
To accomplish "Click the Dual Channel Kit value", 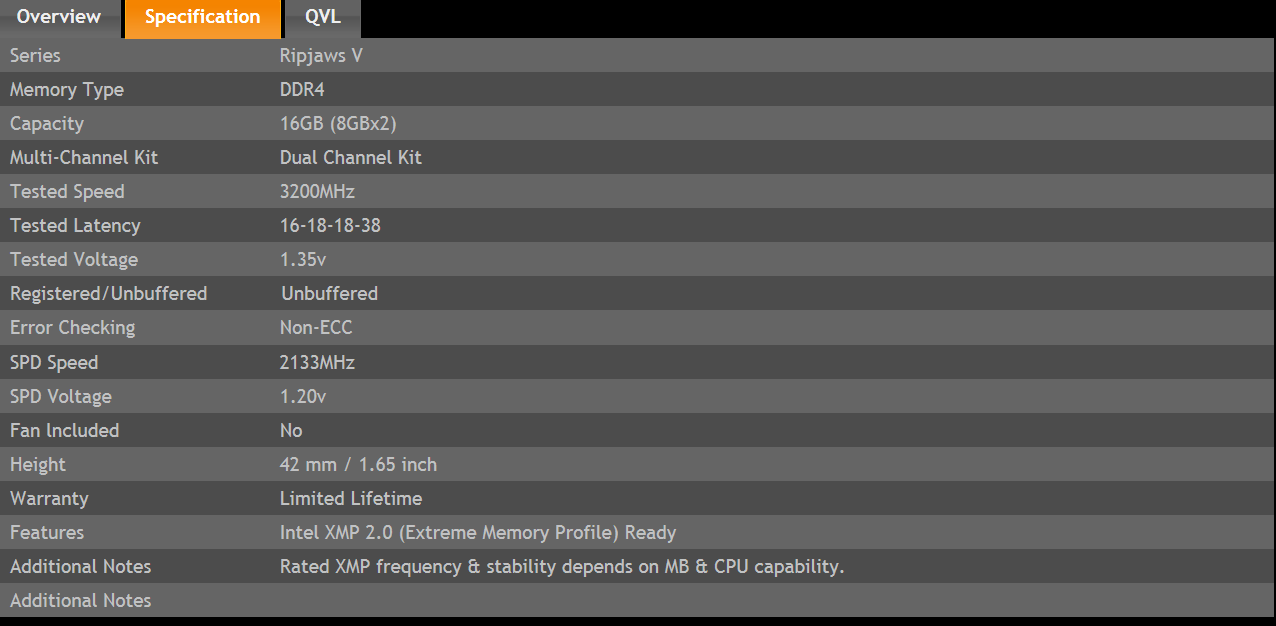I will 351,158.
